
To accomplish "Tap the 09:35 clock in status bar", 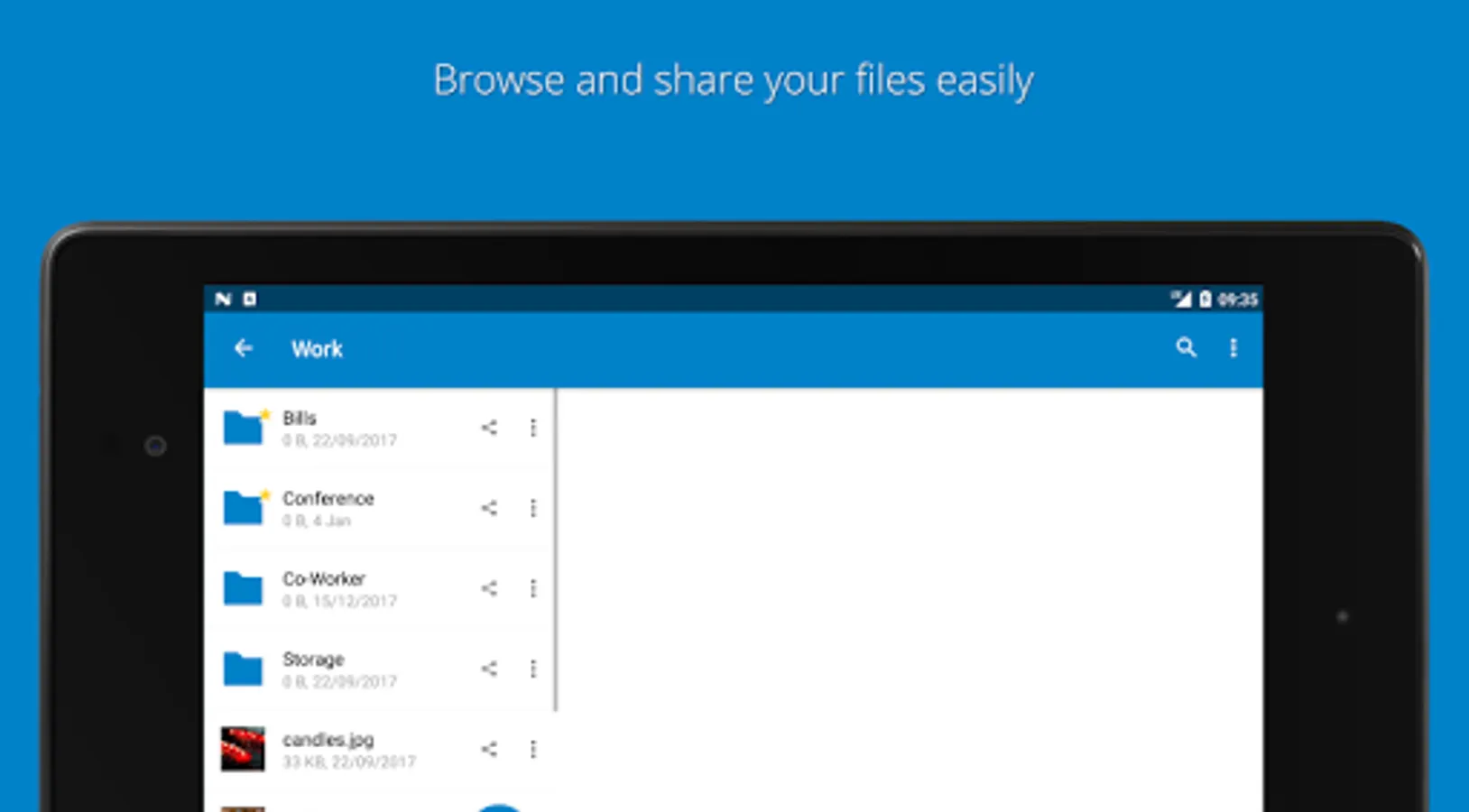I will [1237, 300].
